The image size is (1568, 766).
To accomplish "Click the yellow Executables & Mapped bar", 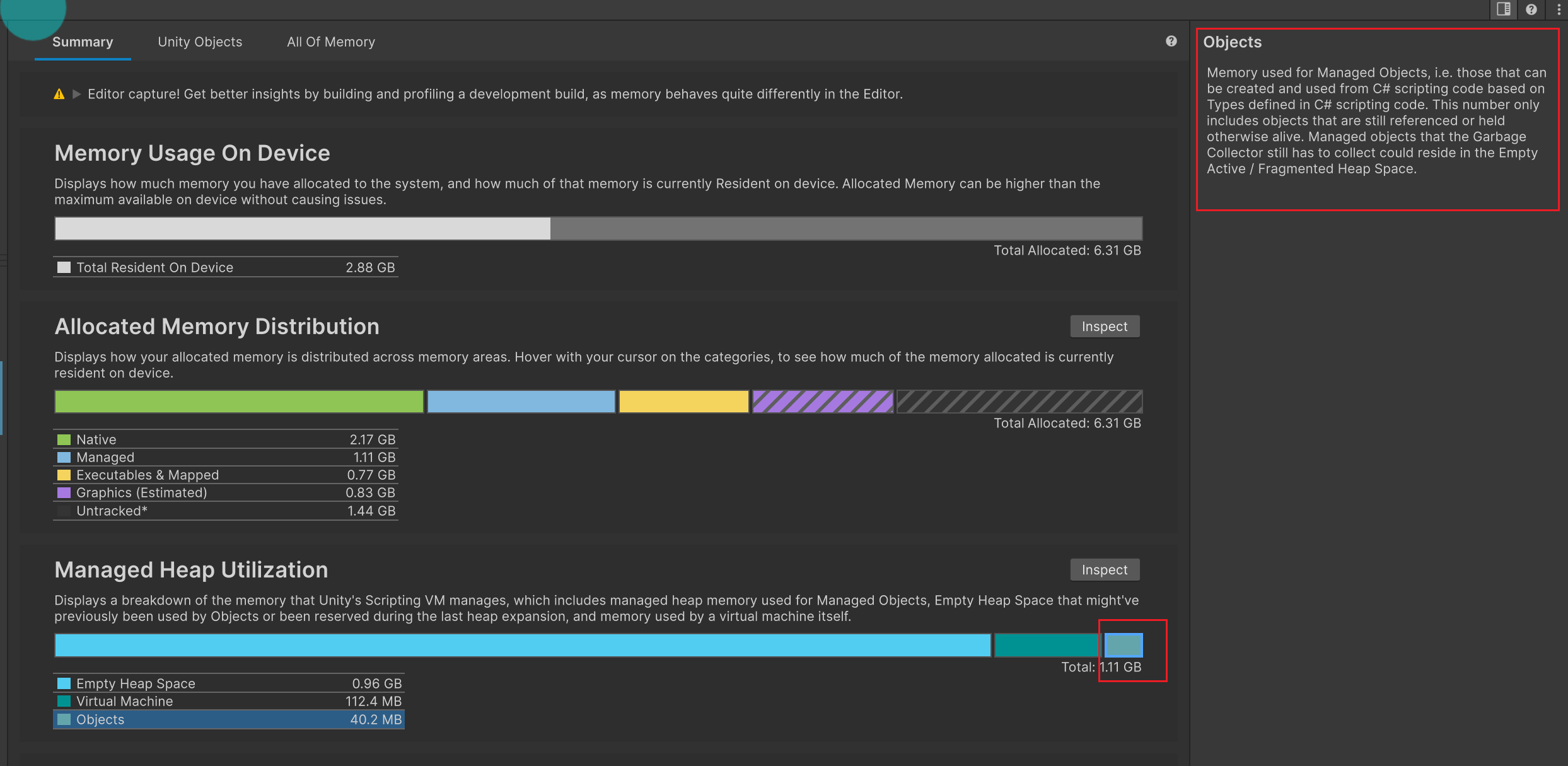I will tap(683, 402).
